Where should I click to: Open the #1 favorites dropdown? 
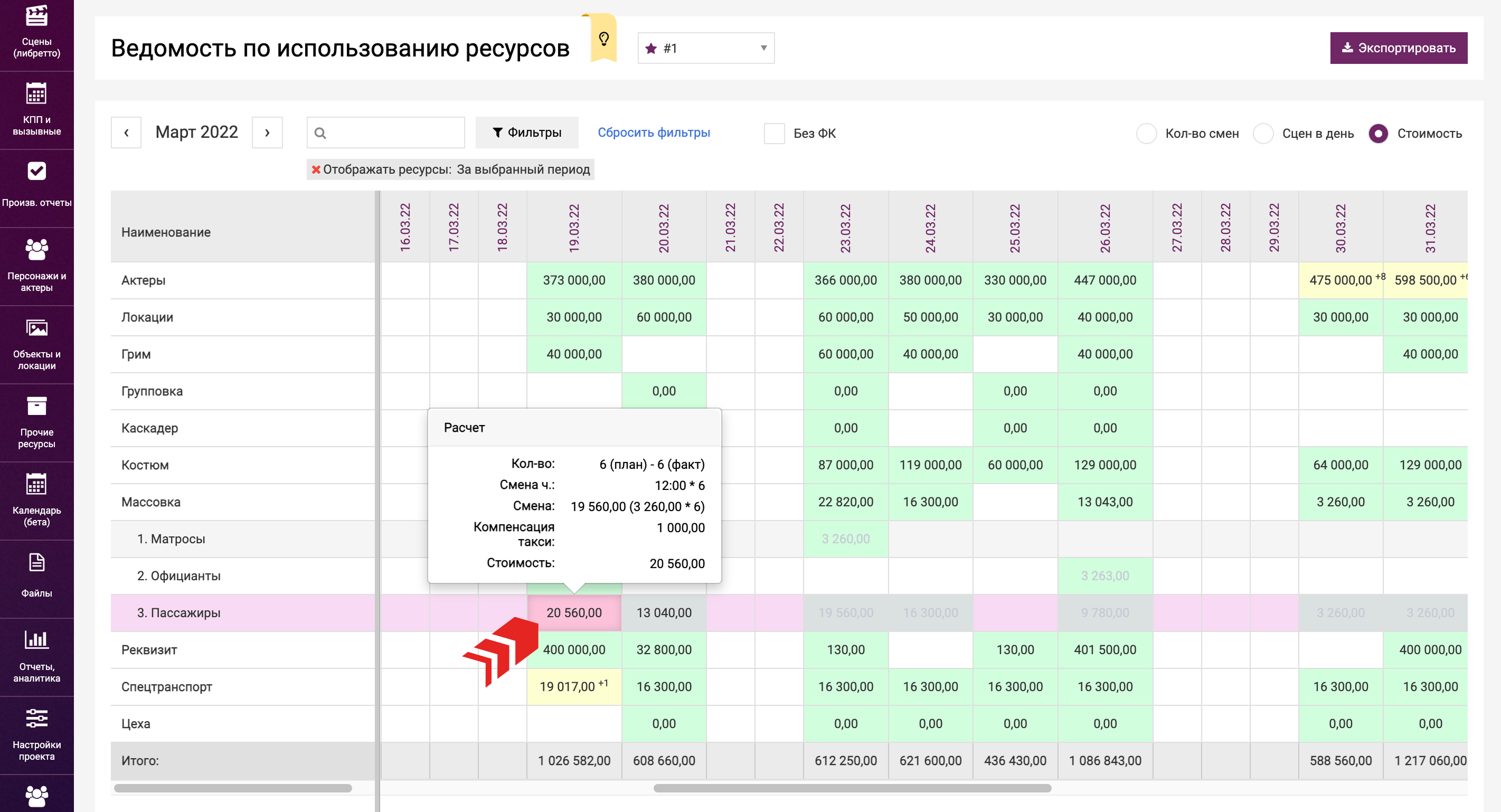(706, 49)
